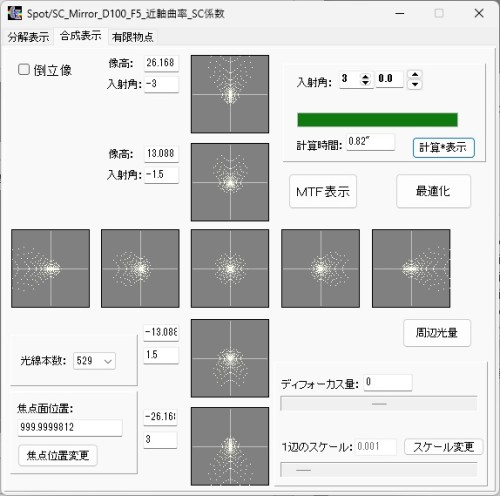Click the scale slider thumb
The image size is (500, 496).
(303, 470)
